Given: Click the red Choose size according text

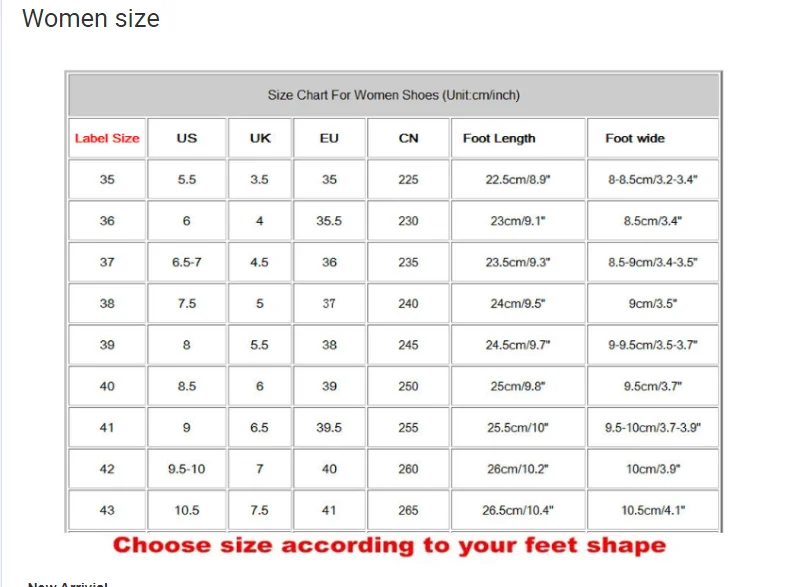Looking at the screenshot, I should point(390,545).
